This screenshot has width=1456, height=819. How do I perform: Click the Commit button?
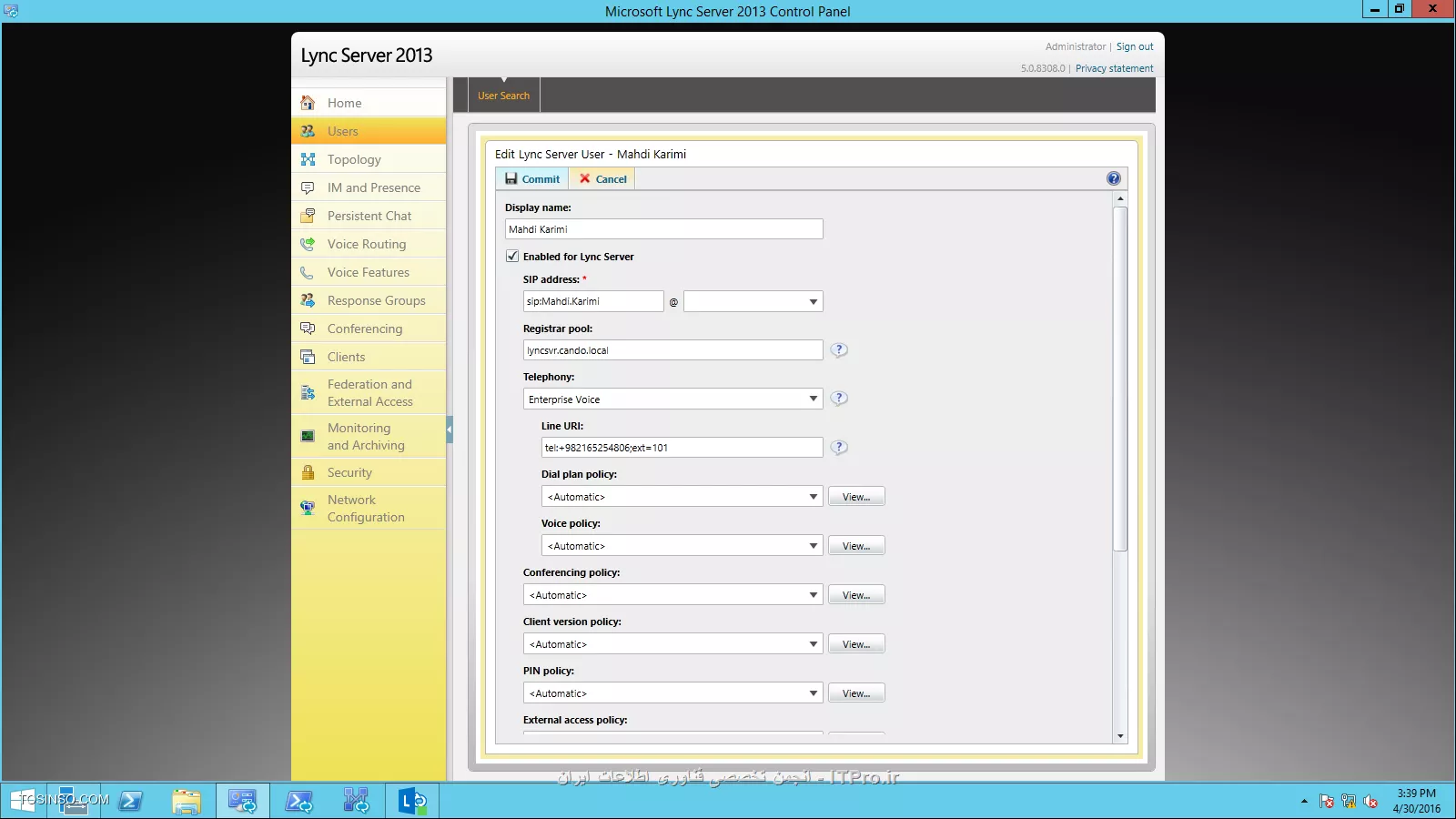(532, 178)
